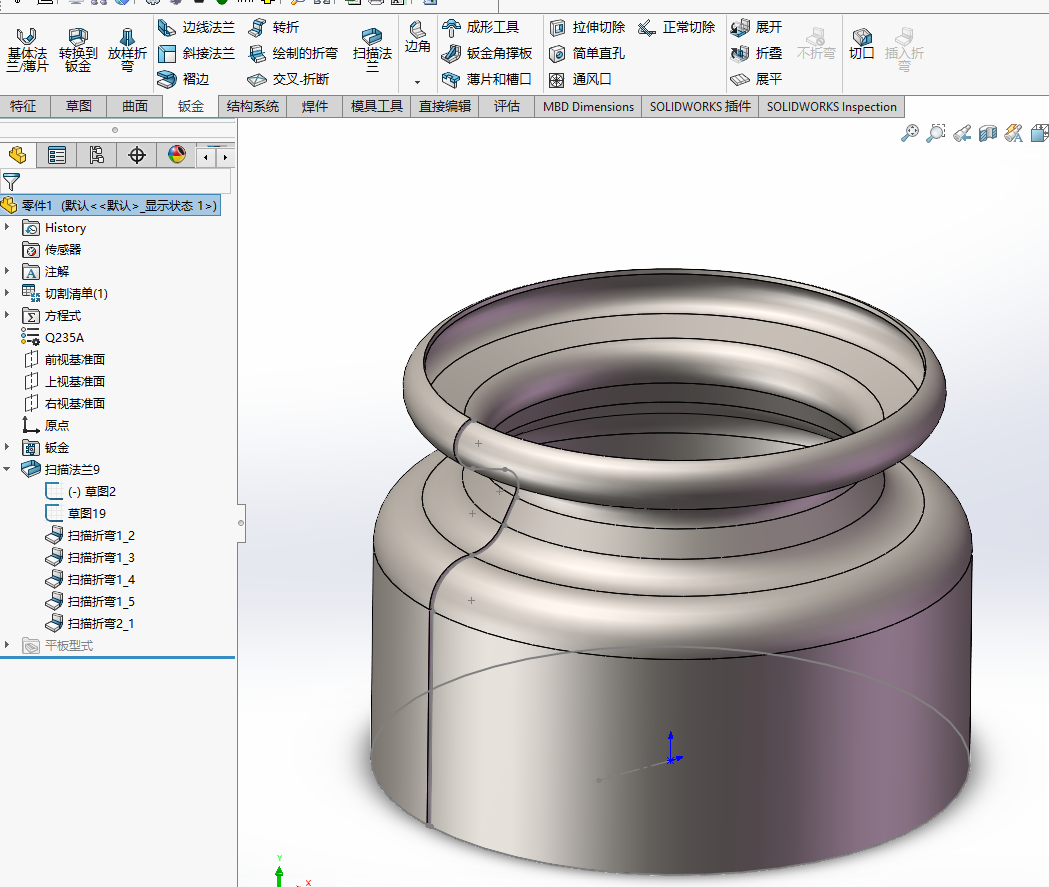The width and height of the screenshot is (1049, 887).
Task: Select the Sensors item (传感器)
Action: pos(52,250)
